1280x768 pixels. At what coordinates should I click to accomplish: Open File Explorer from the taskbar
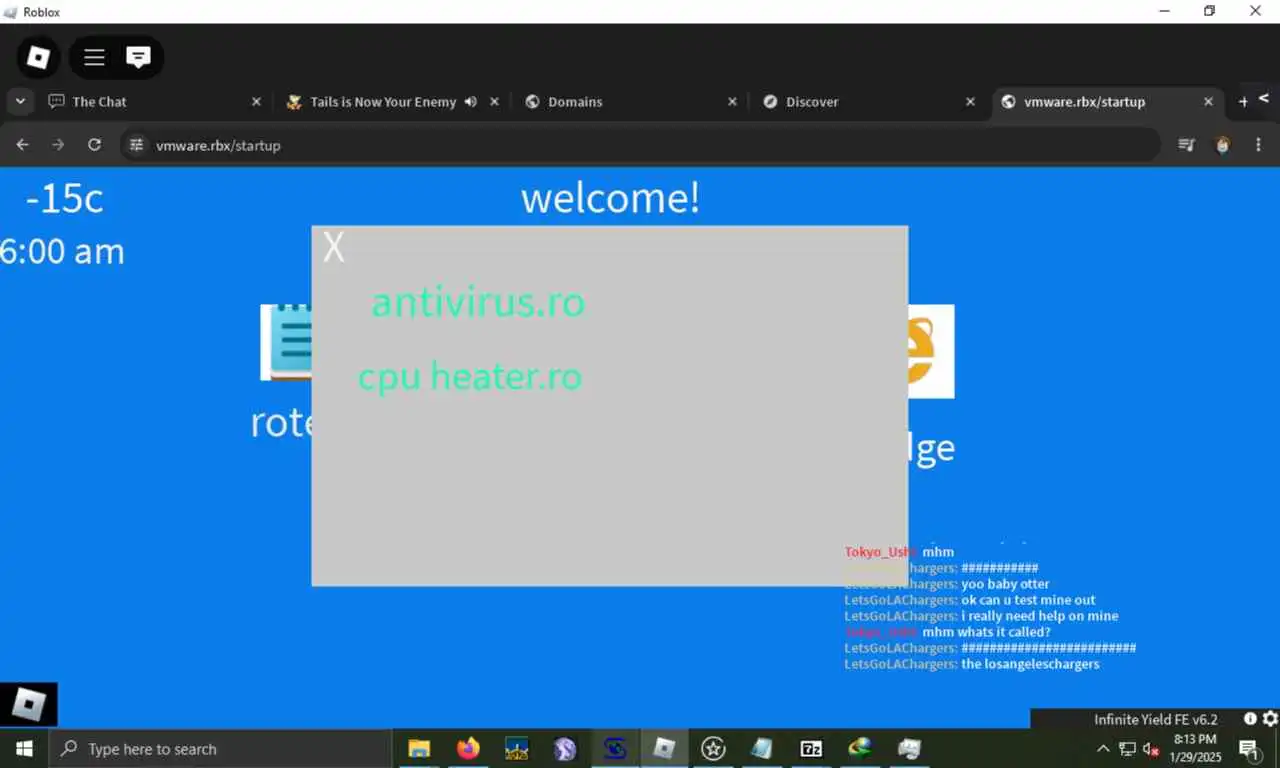point(419,748)
